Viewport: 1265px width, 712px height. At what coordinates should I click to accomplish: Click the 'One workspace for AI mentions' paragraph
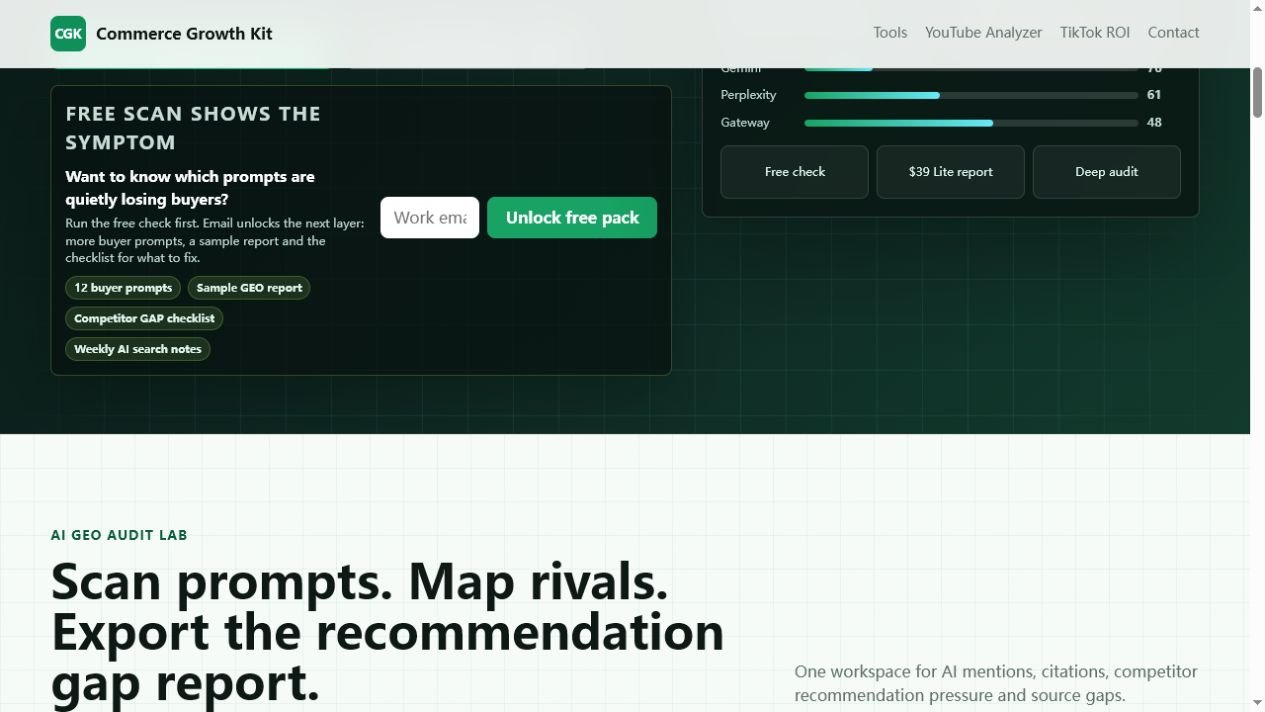tap(996, 683)
